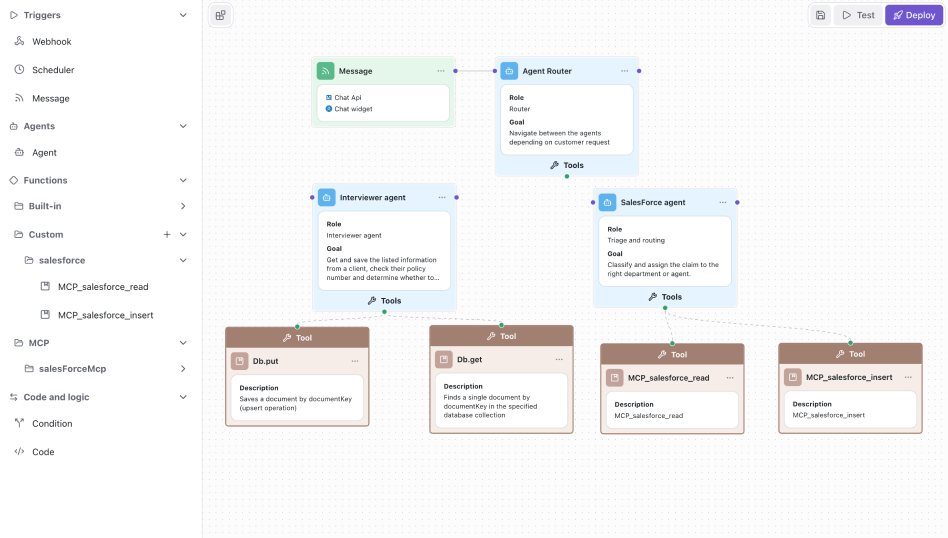Open MCP_salesforce_insert node options menu
Screen dimensions: 948x538
[x=908, y=377]
